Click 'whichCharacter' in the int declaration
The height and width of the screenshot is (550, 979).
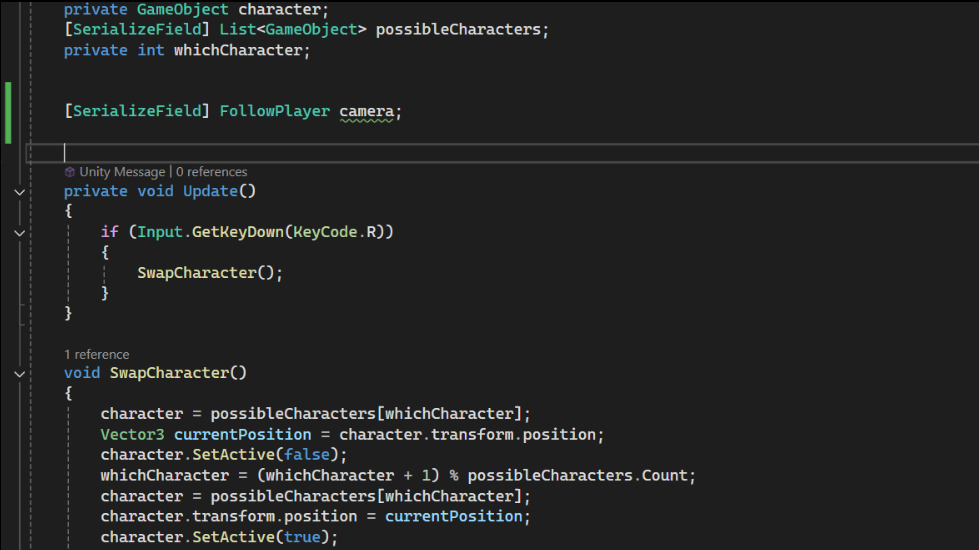(x=238, y=50)
